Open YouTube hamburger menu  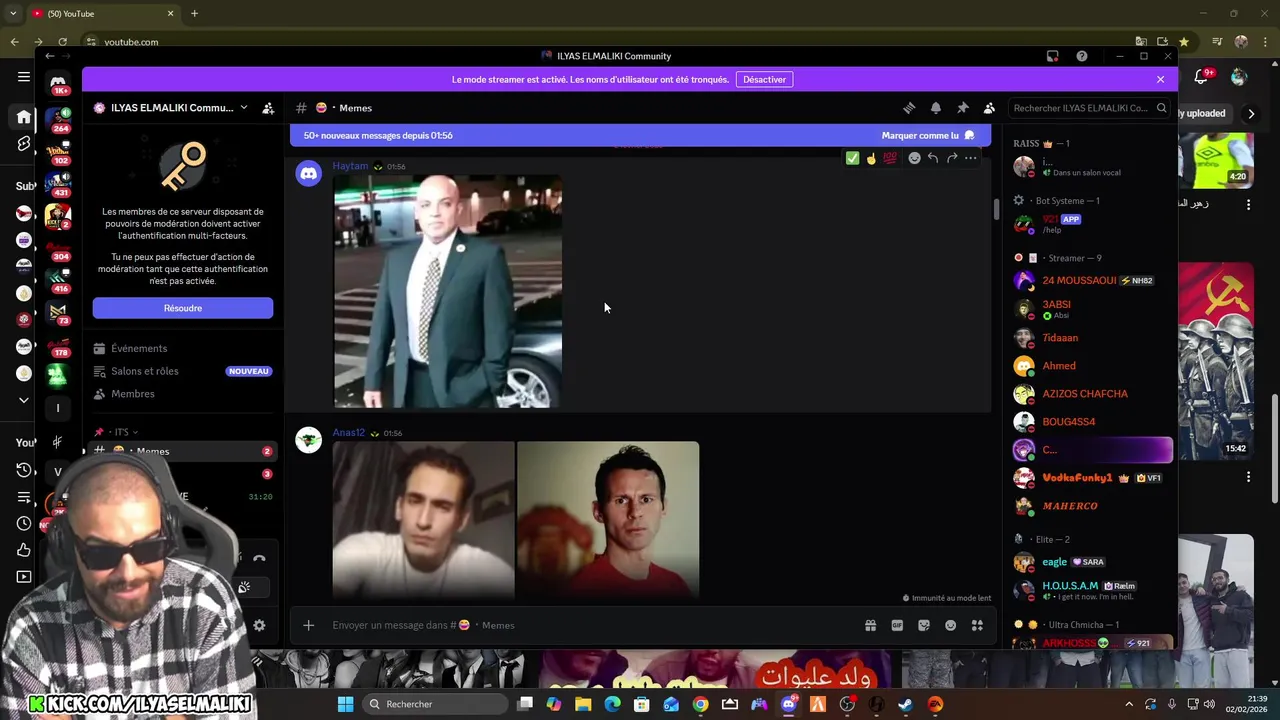pos(24,77)
